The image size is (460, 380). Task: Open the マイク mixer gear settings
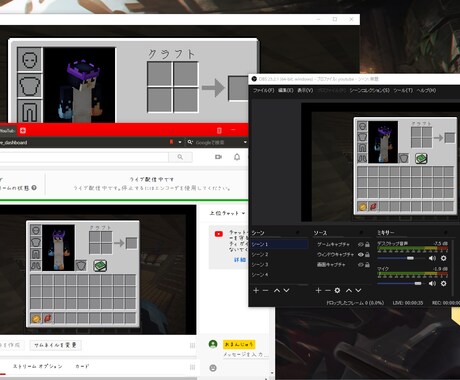444,283
